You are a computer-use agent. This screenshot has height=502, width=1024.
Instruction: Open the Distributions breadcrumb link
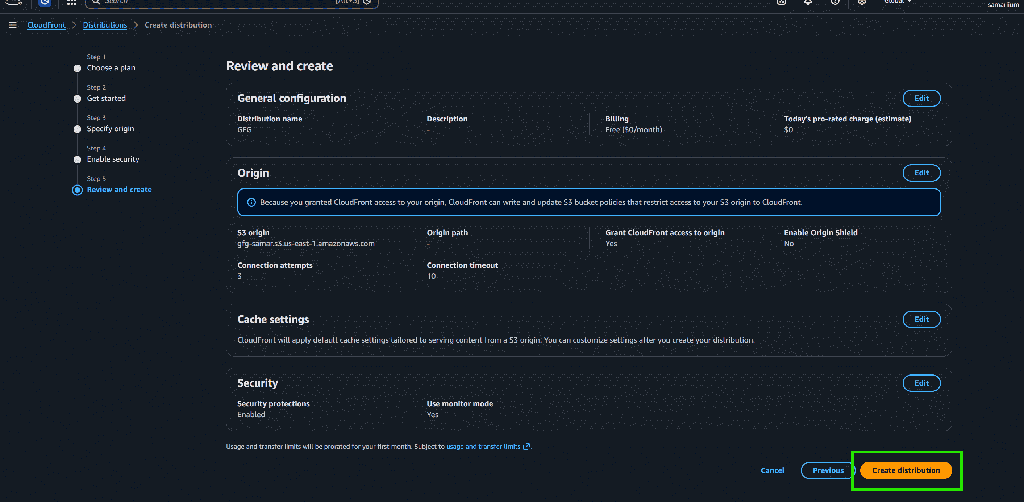(x=104, y=25)
